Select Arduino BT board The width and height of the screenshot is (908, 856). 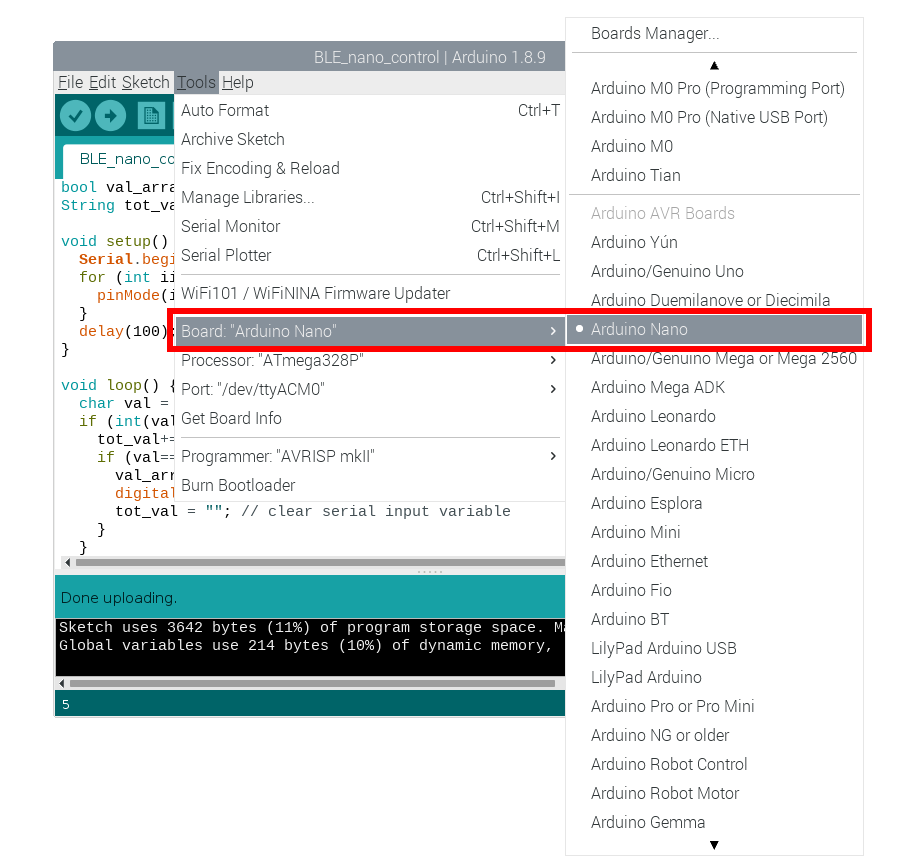click(714, 619)
